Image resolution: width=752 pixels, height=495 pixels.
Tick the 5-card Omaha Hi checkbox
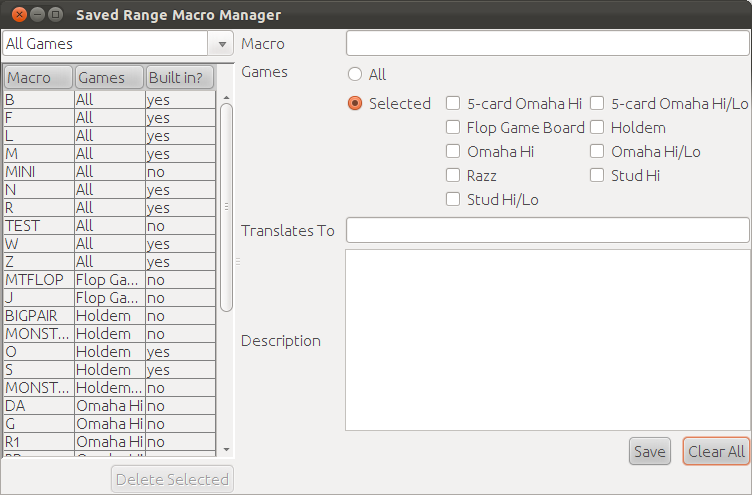[x=453, y=104]
